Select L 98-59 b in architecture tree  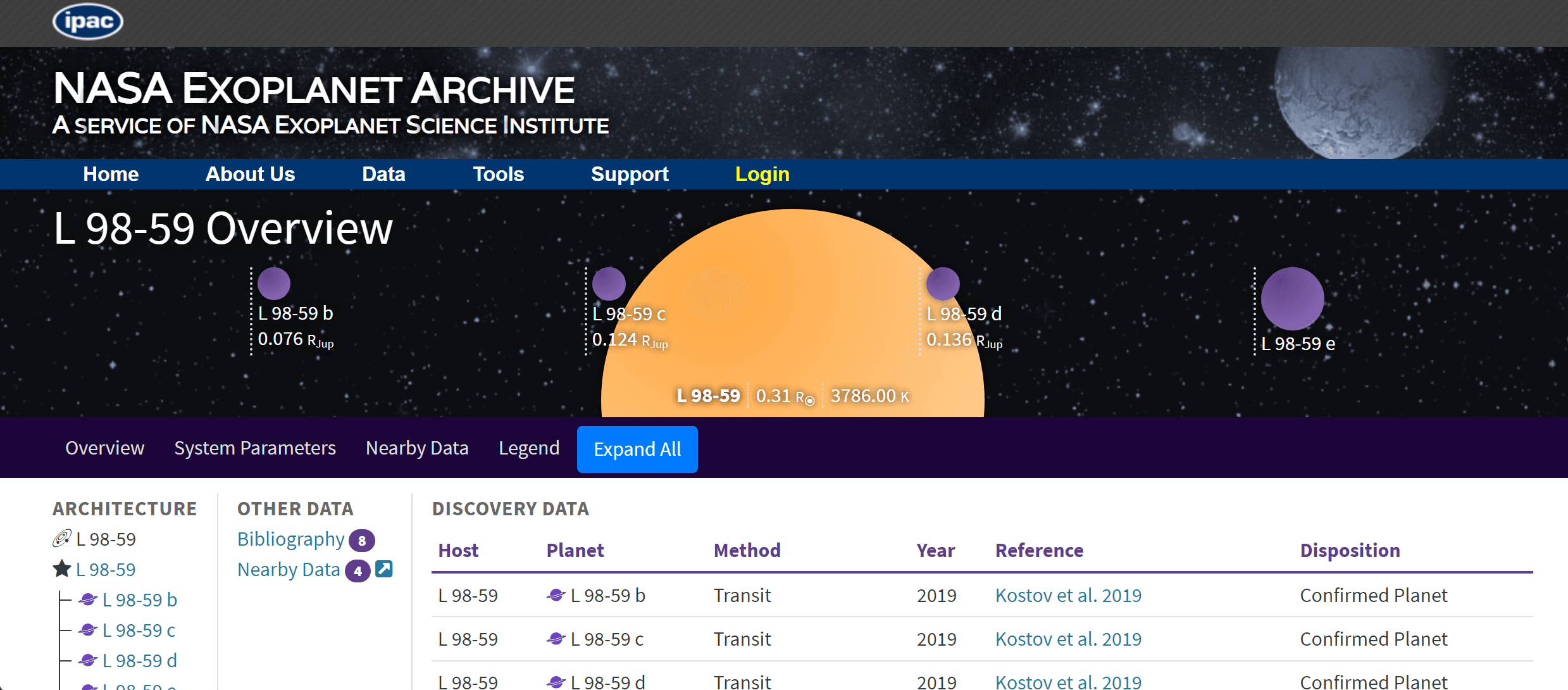140,599
